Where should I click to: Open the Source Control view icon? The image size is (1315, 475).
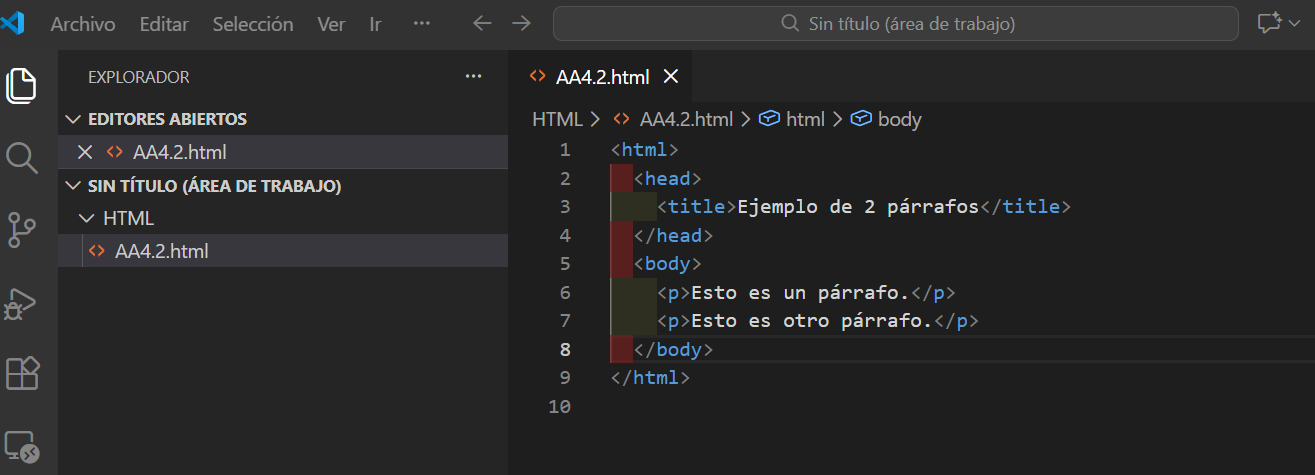click(x=22, y=229)
